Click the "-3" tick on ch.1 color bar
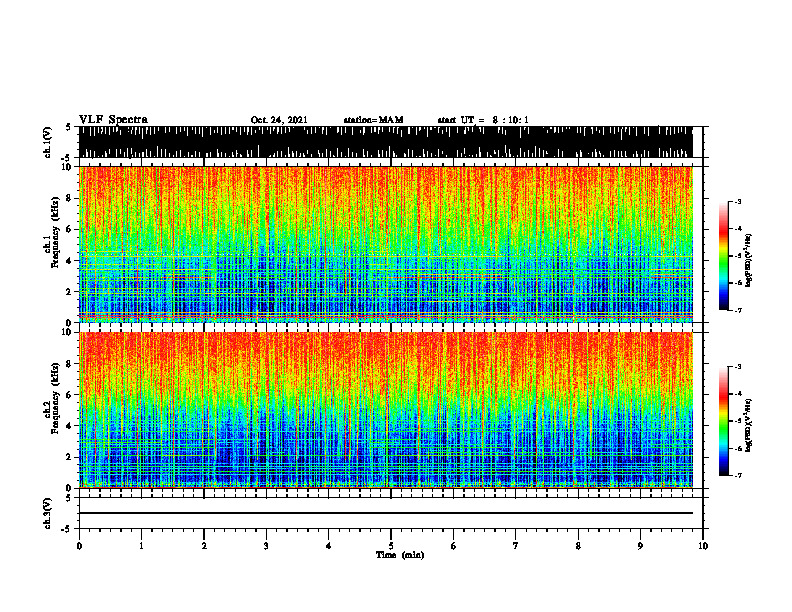792x612 pixels. click(738, 201)
